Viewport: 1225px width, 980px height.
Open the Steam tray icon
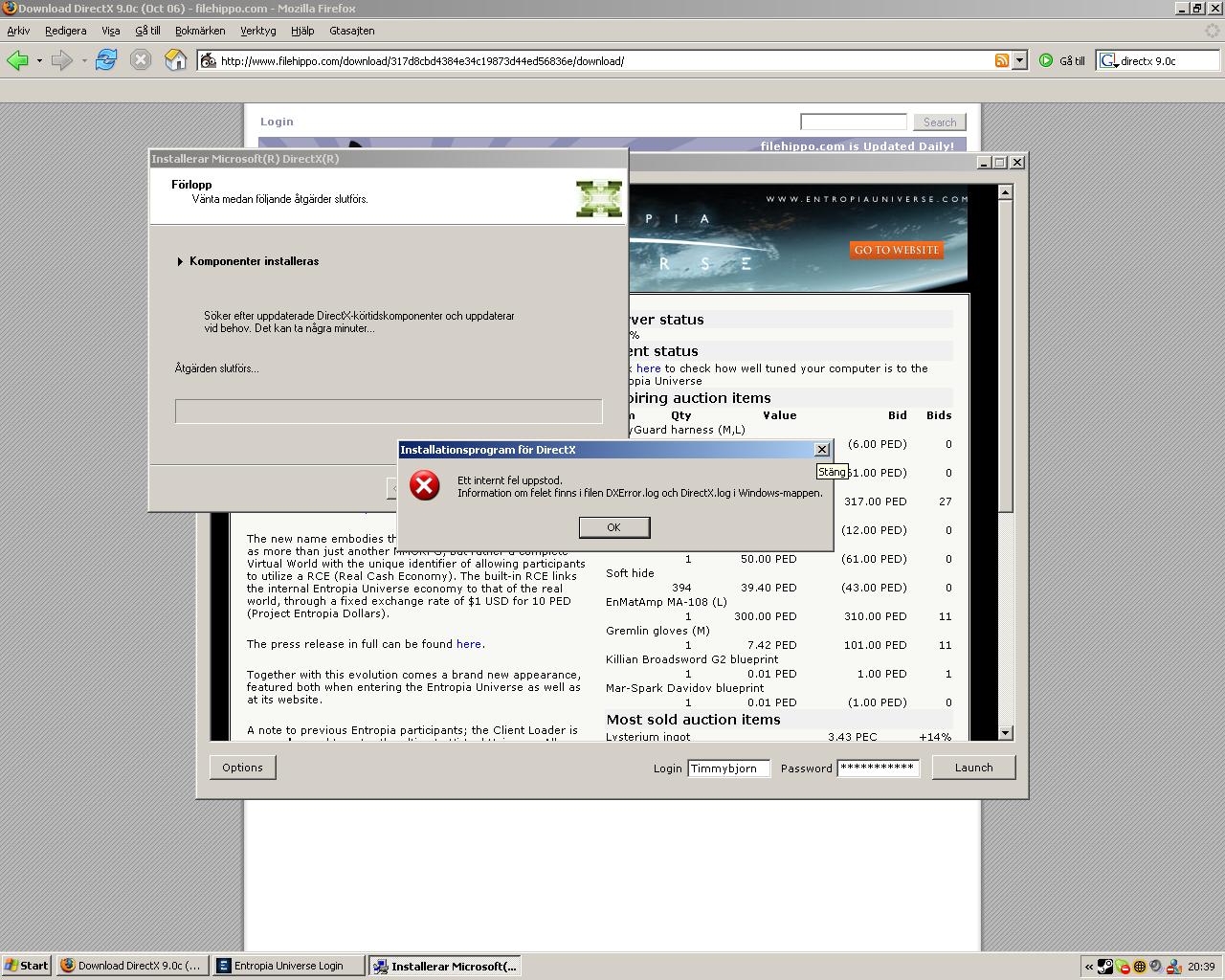(x=1105, y=966)
